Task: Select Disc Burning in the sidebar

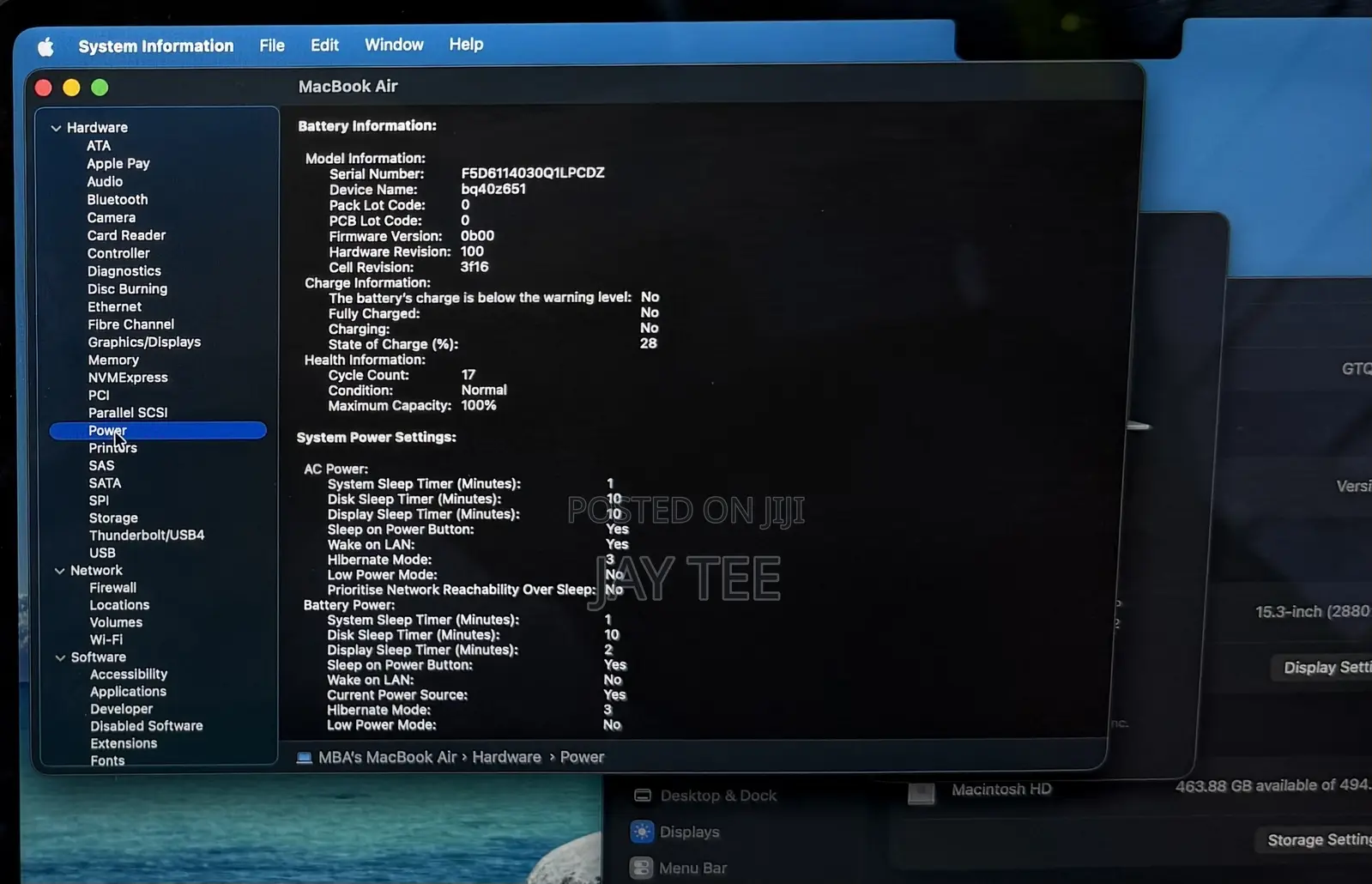Action: click(x=127, y=289)
